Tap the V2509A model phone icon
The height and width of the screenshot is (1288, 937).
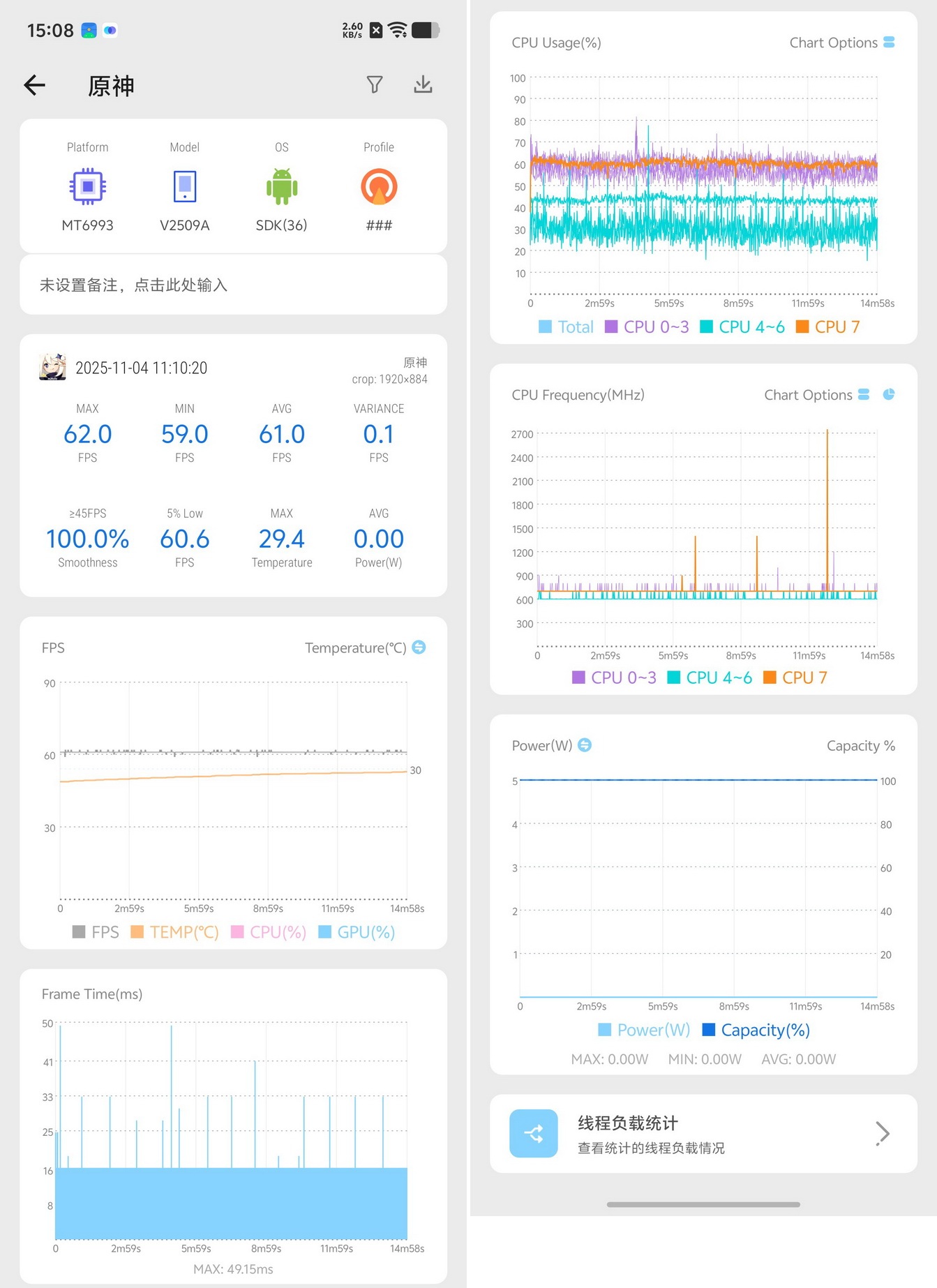185,186
